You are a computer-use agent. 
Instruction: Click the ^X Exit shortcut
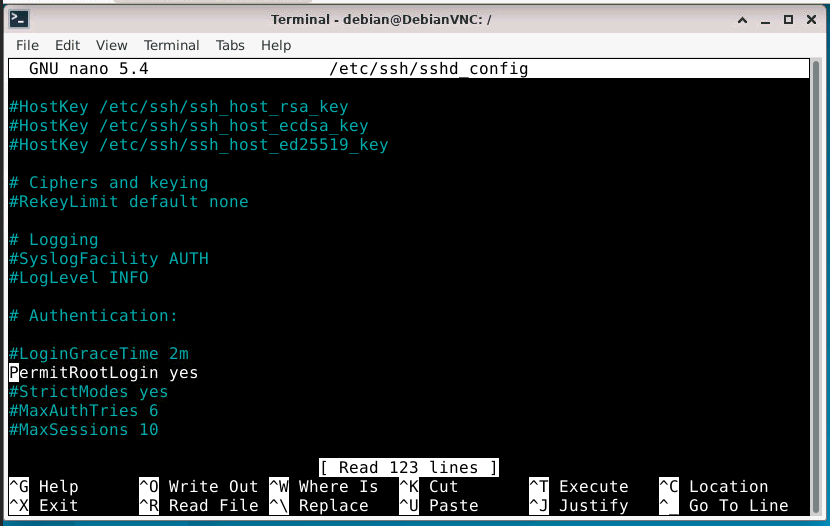[44, 506]
